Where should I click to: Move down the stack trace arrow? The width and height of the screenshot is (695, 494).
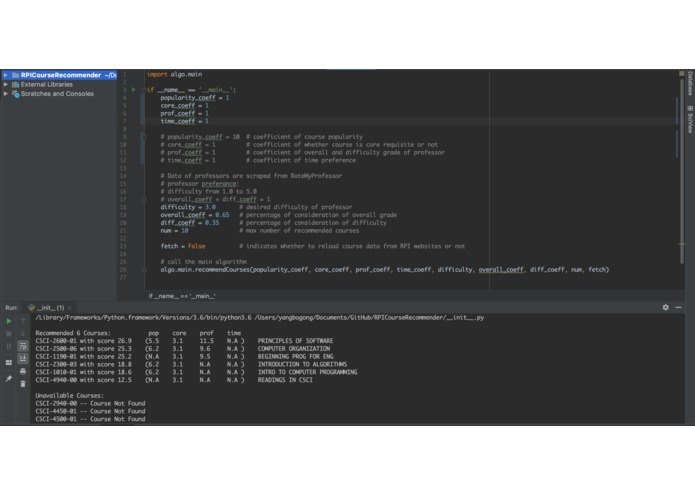click(23, 333)
